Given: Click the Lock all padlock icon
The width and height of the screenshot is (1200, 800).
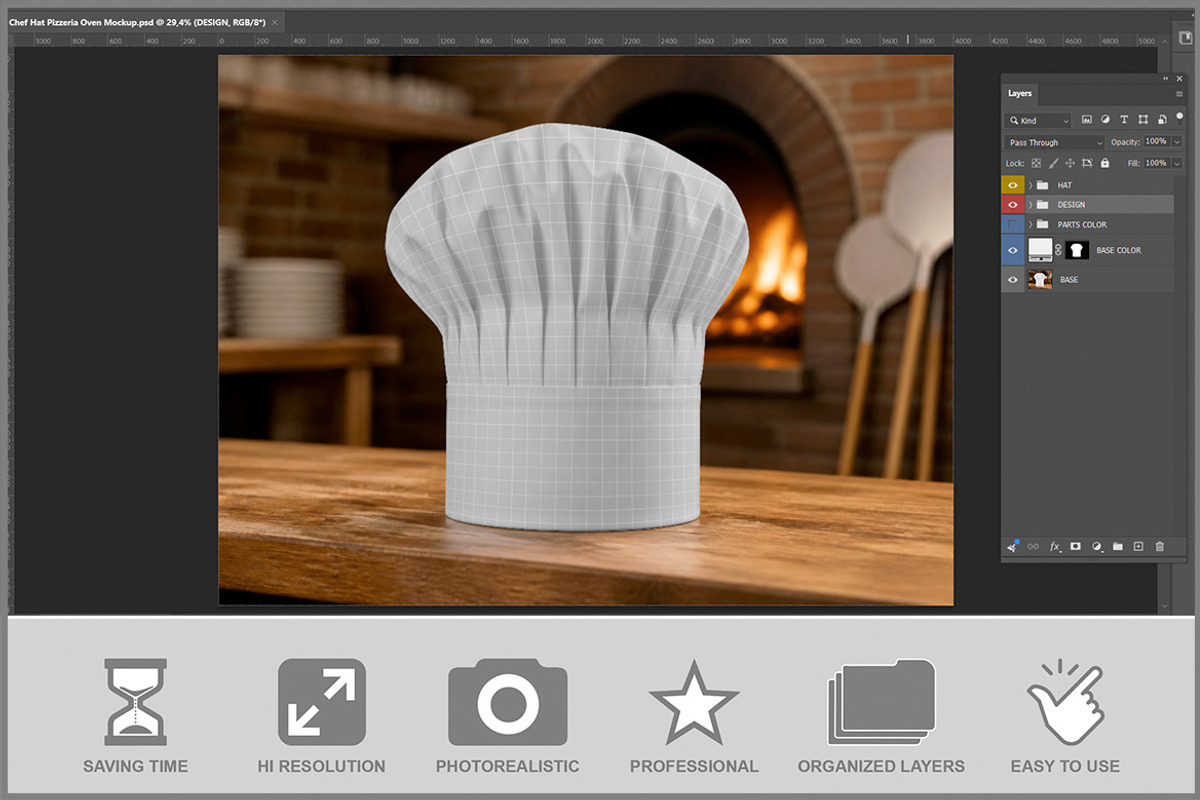Looking at the screenshot, I should [1105, 163].
